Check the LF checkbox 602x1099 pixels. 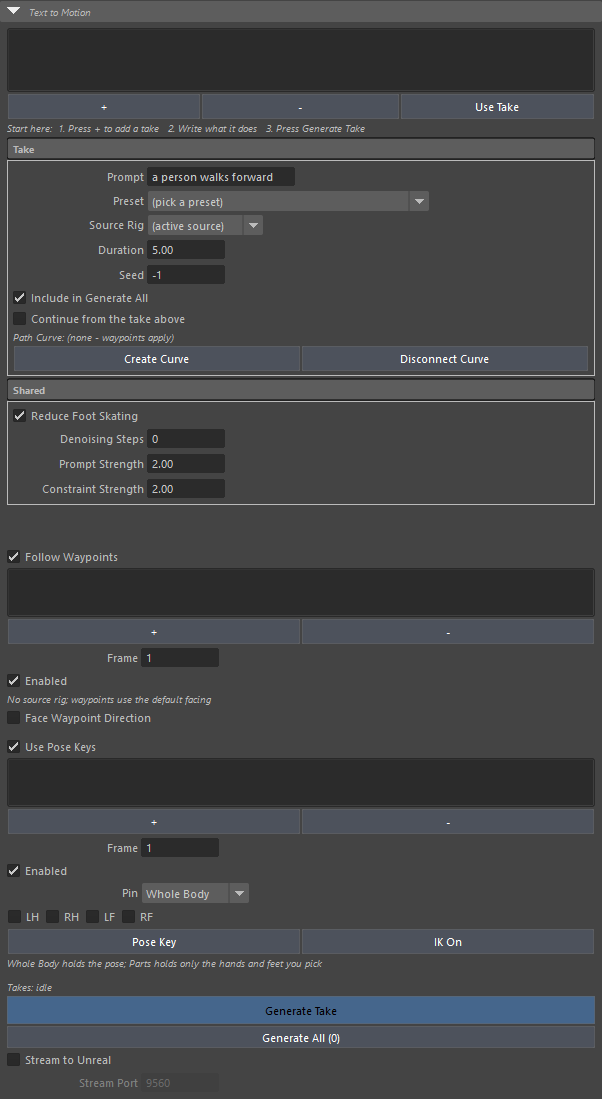coord(92,917)
